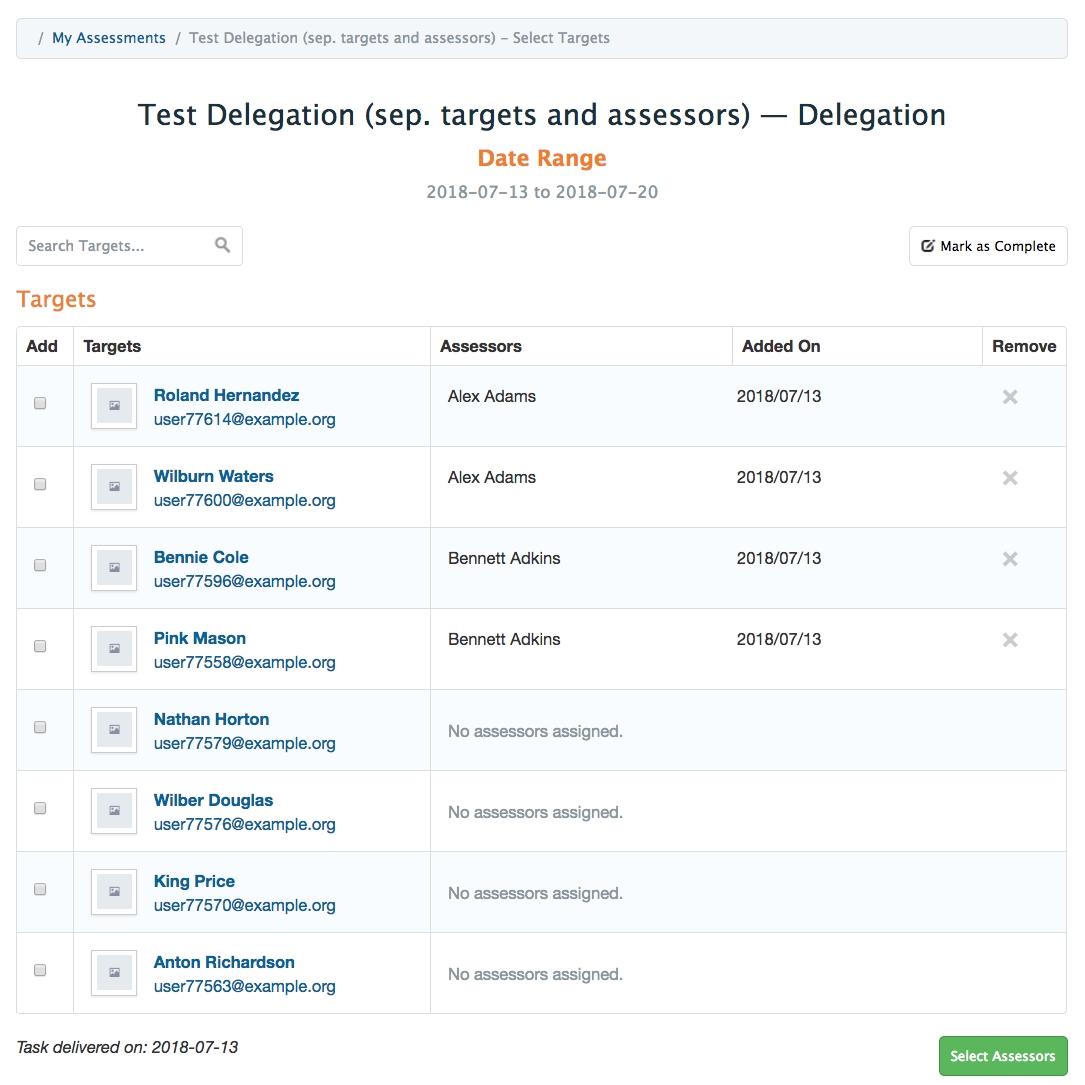Remove Bennie Cole using the X icon
Image resolution: width=1085 pixels, height=1085 pixels.
click(x=1010, y=559)
